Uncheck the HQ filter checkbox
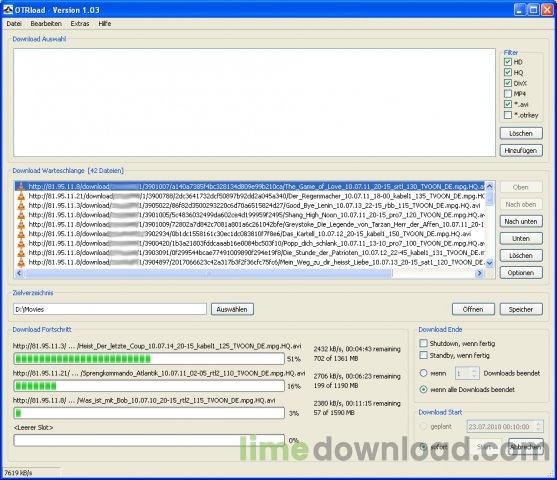Viewport: 557px width, 480px height. (508, 72)
